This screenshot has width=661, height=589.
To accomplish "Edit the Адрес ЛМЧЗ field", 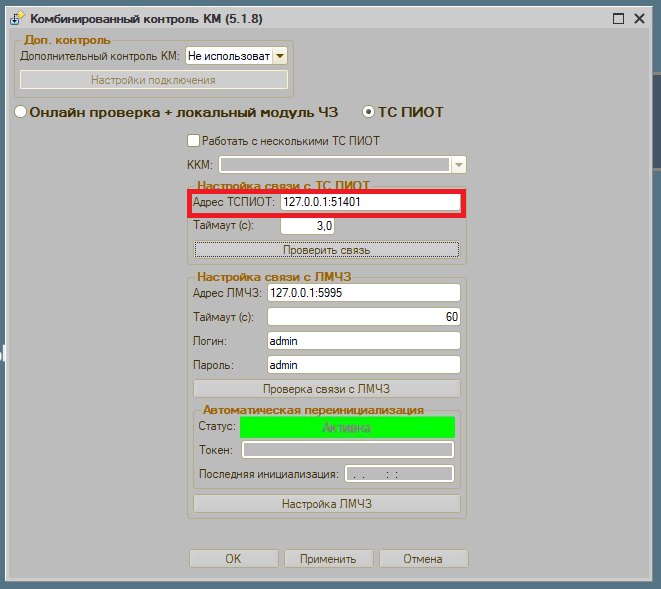I will [363, 293].
